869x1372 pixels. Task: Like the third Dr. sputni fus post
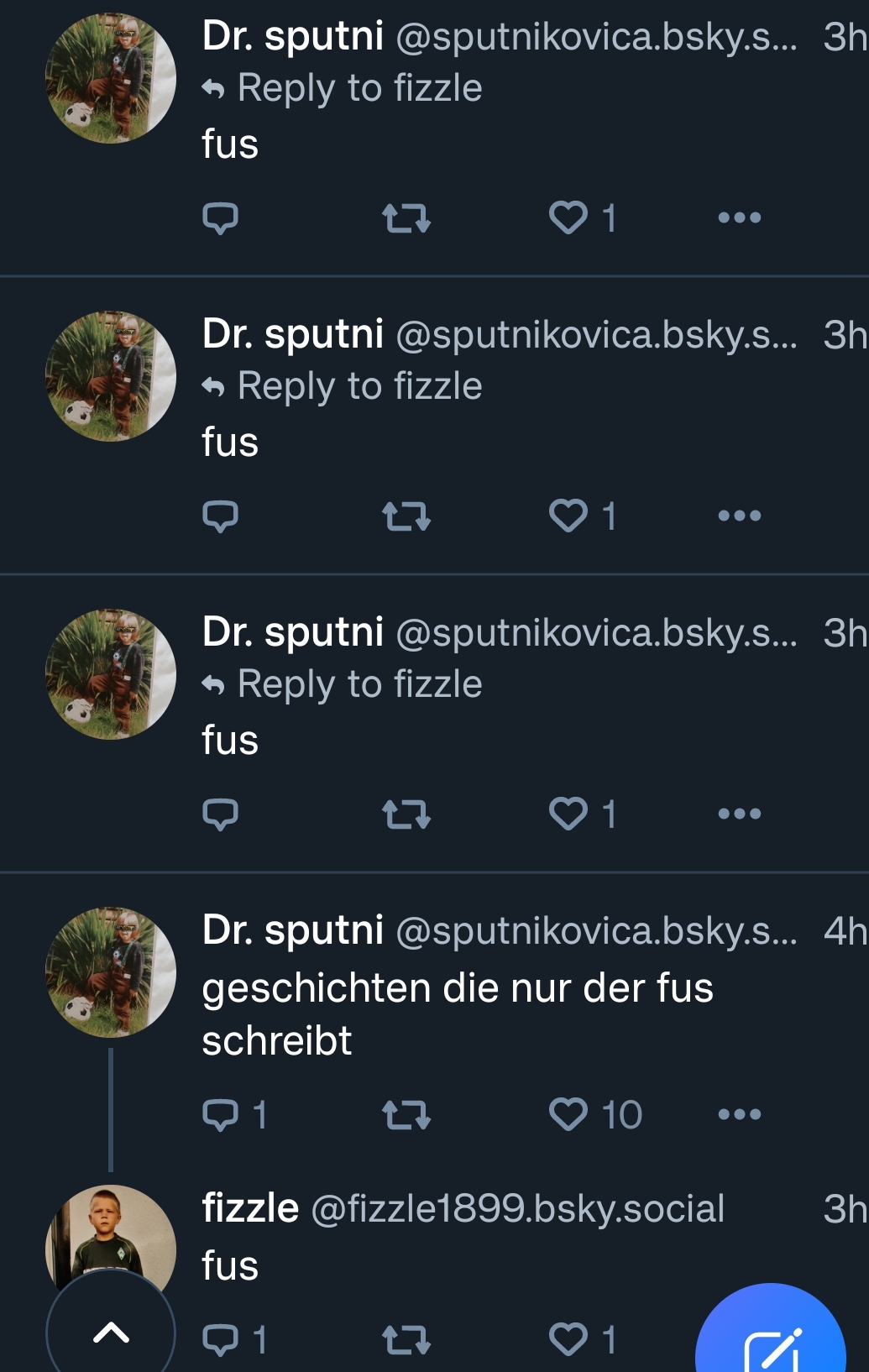pos(568,814)
